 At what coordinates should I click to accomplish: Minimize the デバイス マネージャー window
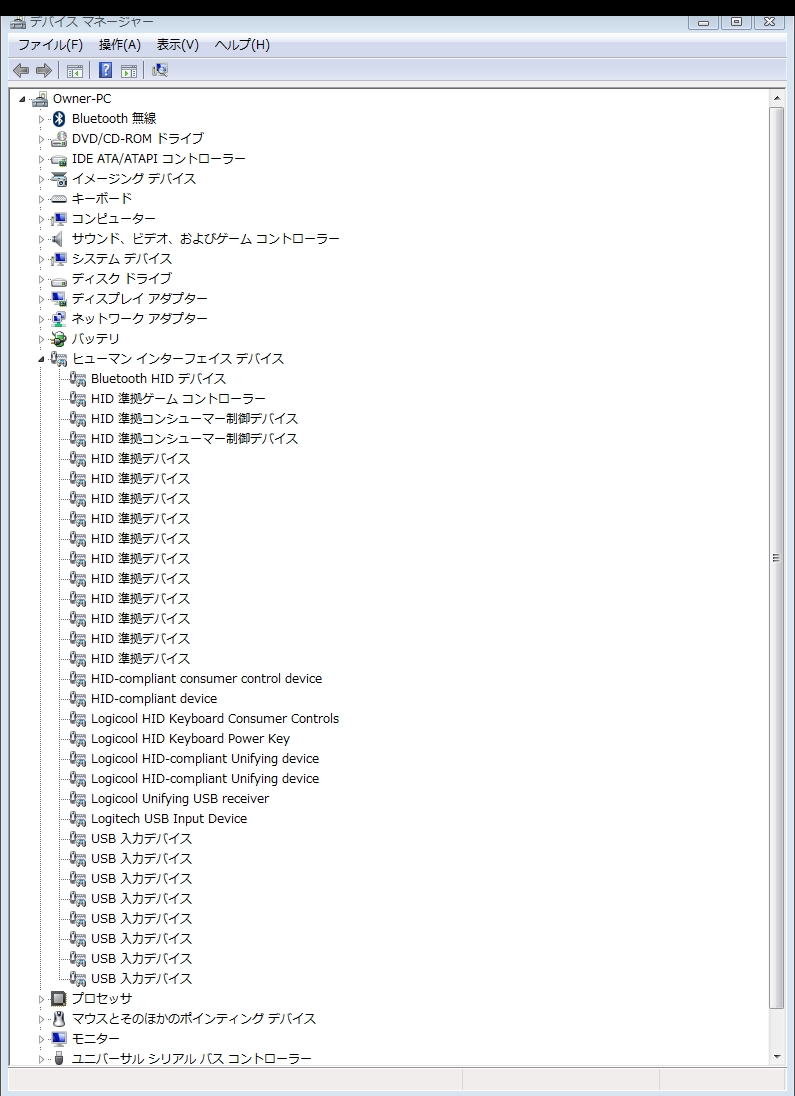[703, 22]
